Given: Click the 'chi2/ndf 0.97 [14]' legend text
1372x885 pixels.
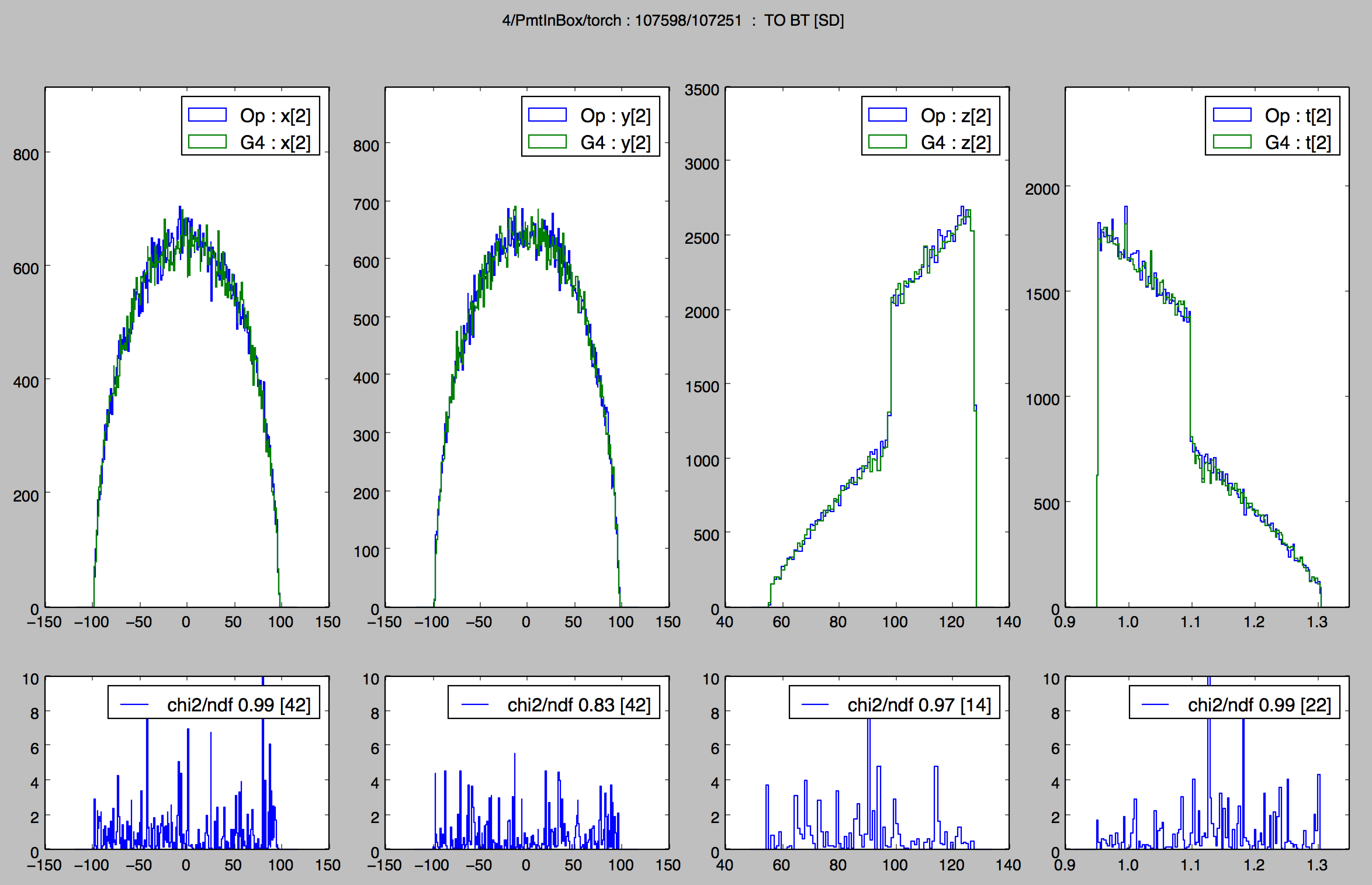Looking at the screenshot, I should 919,705.
